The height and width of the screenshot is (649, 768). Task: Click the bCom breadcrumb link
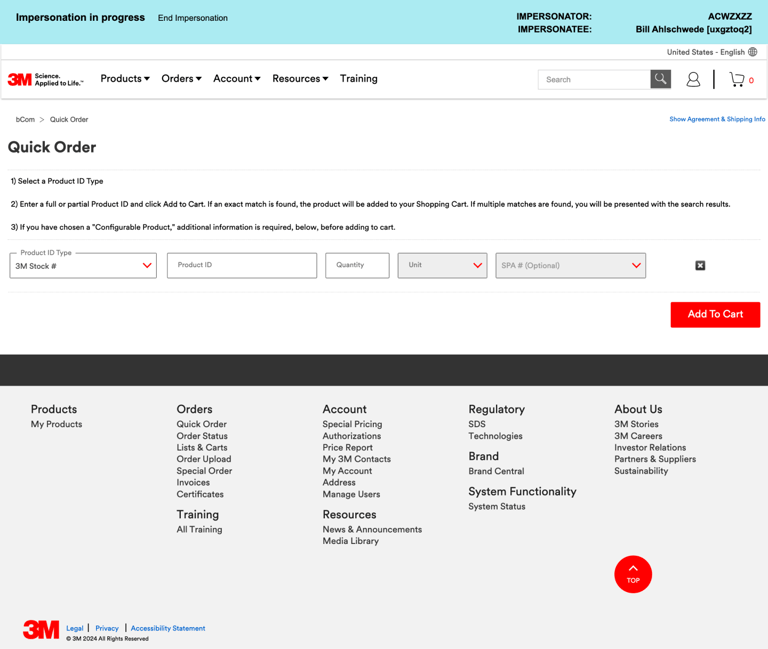(x=25, y=120)
